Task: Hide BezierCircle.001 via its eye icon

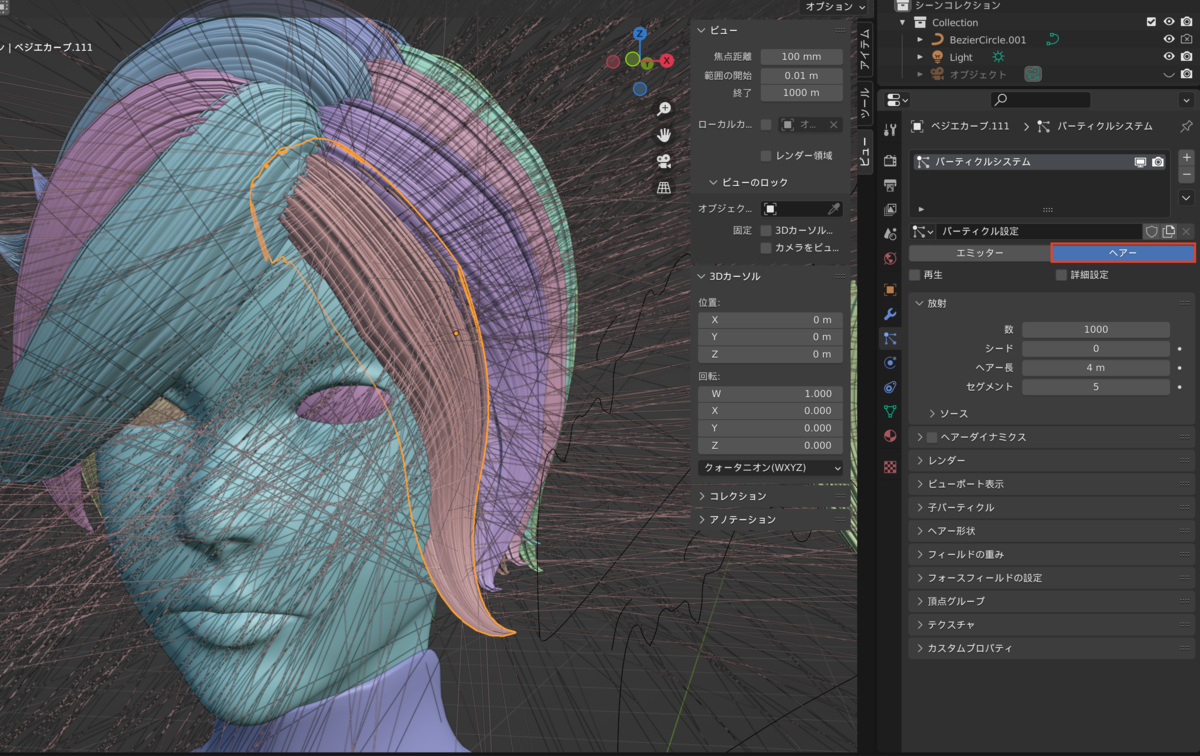Action: 1169,40
